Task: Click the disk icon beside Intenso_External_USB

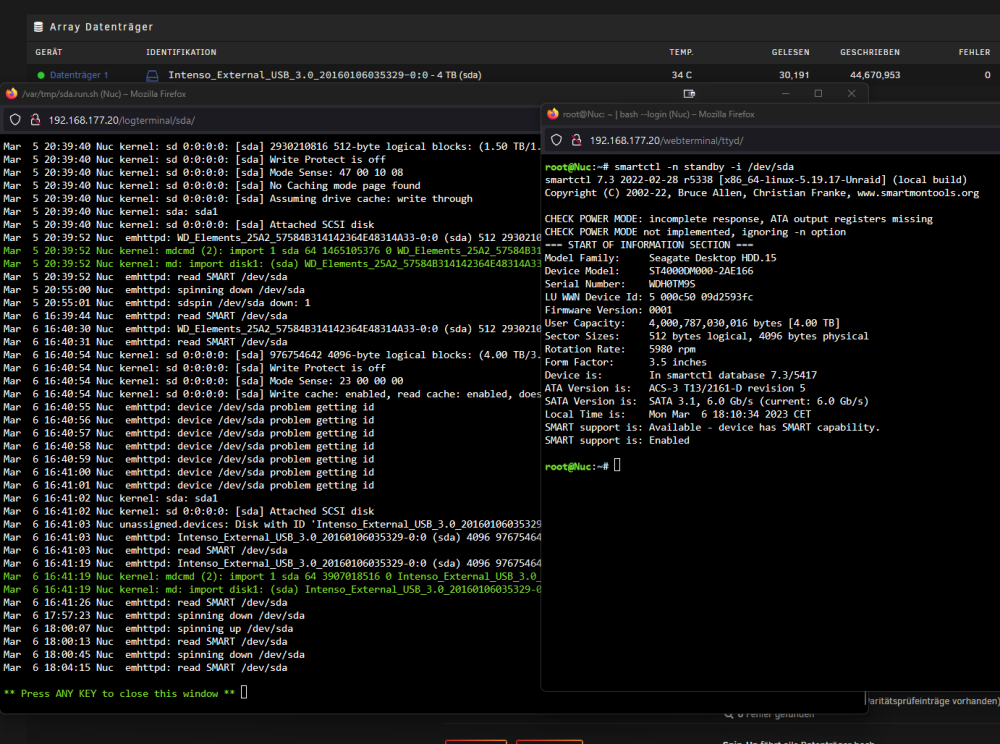Action: click(152, 75)
